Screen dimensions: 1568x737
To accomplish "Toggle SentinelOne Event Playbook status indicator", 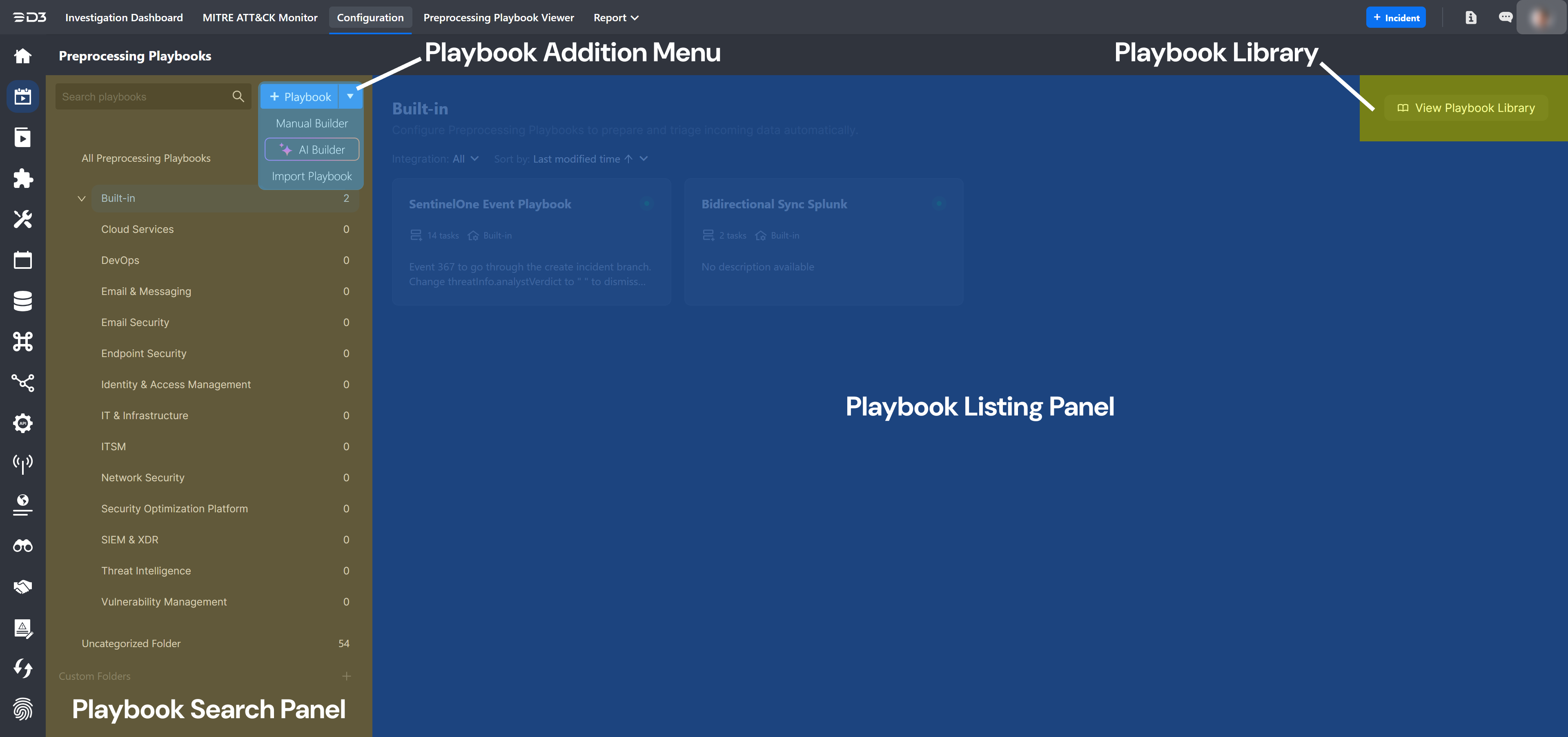I will [646, 203].
